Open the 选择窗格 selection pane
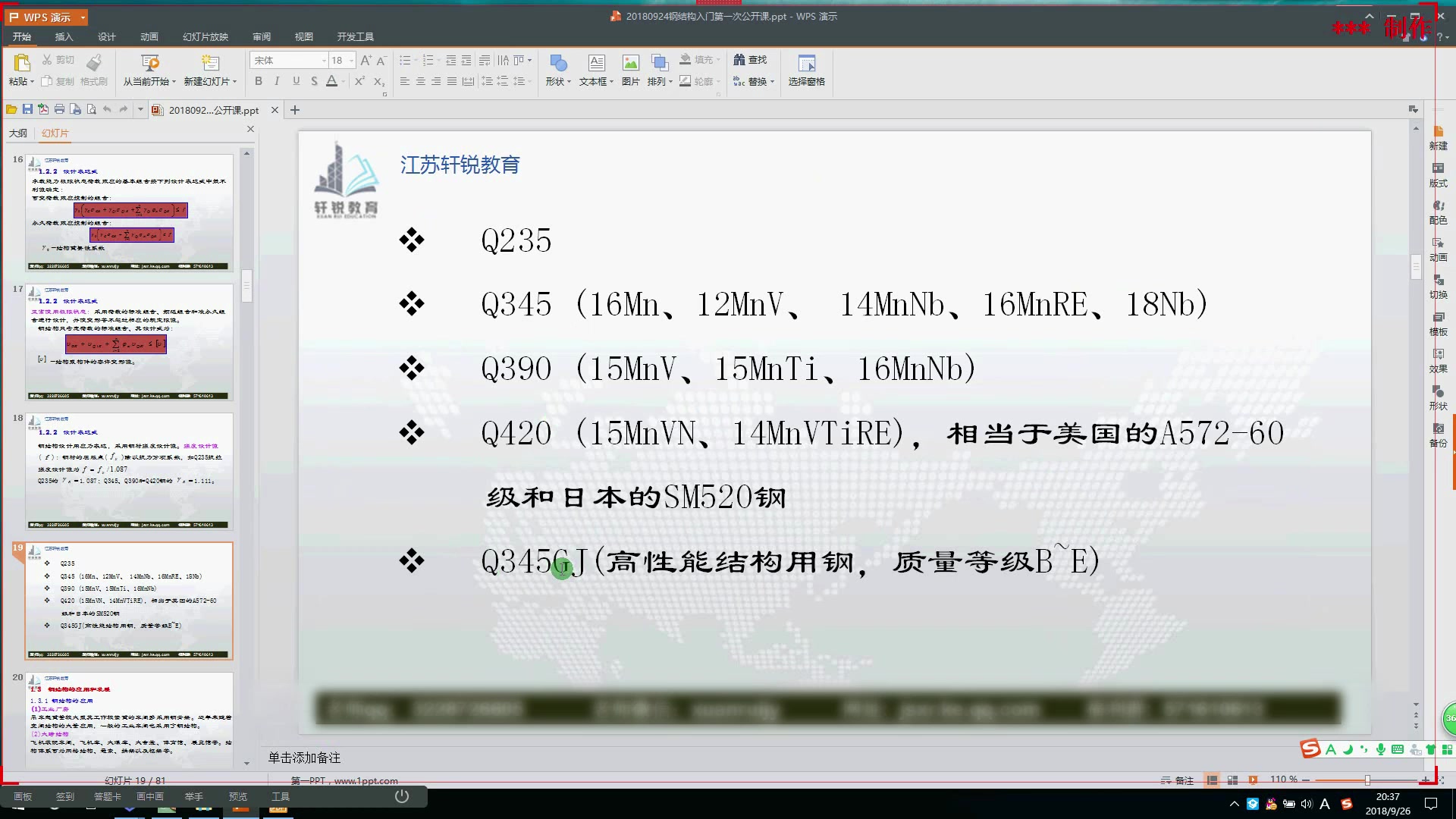 coord(806,63)
